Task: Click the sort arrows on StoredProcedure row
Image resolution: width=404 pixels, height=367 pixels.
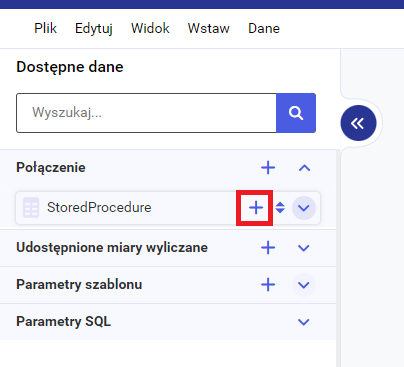Action: [x=280, y=208]
